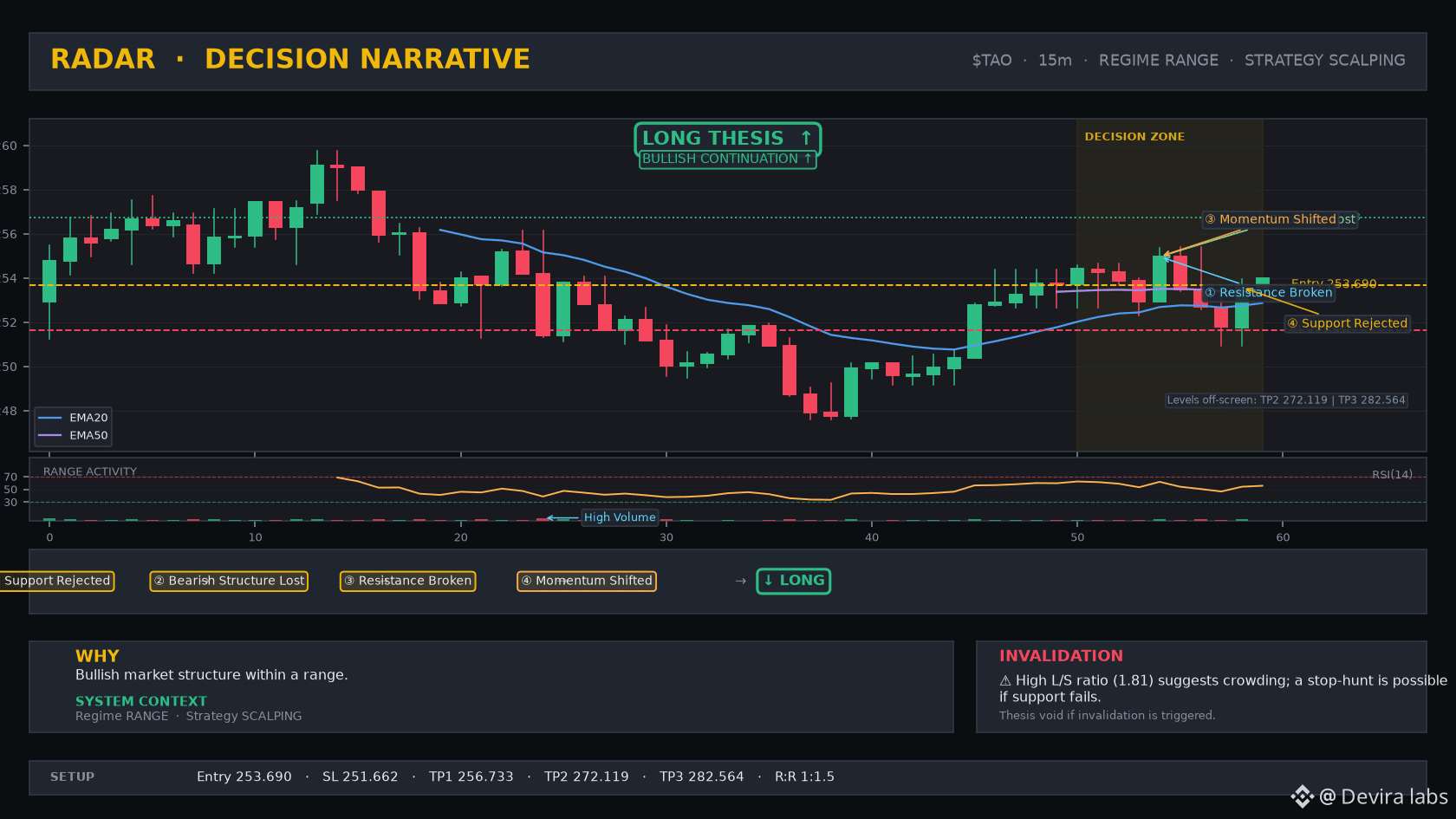
Task: Select the bottom-row Resistance Broken chip
Action: click(407, 581)
